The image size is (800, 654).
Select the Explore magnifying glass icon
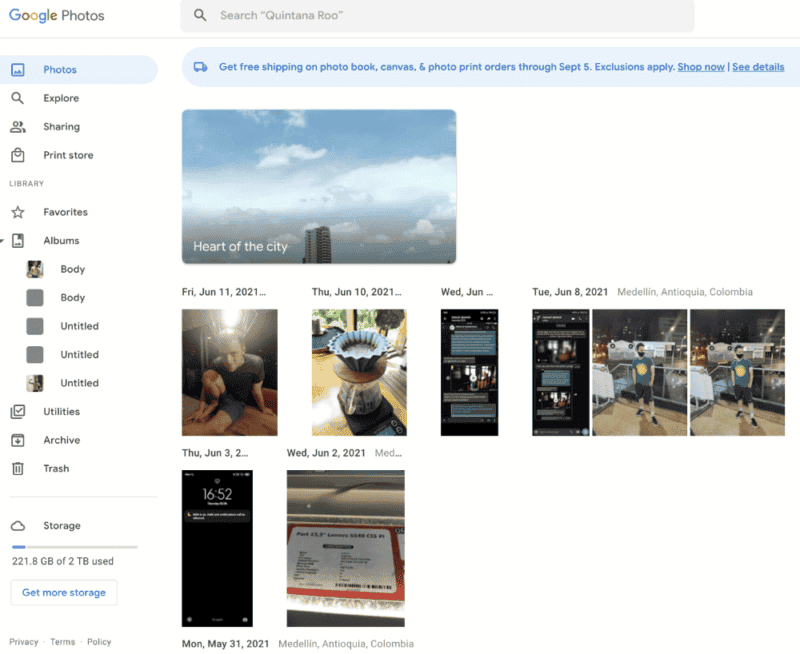click(20, 97)
